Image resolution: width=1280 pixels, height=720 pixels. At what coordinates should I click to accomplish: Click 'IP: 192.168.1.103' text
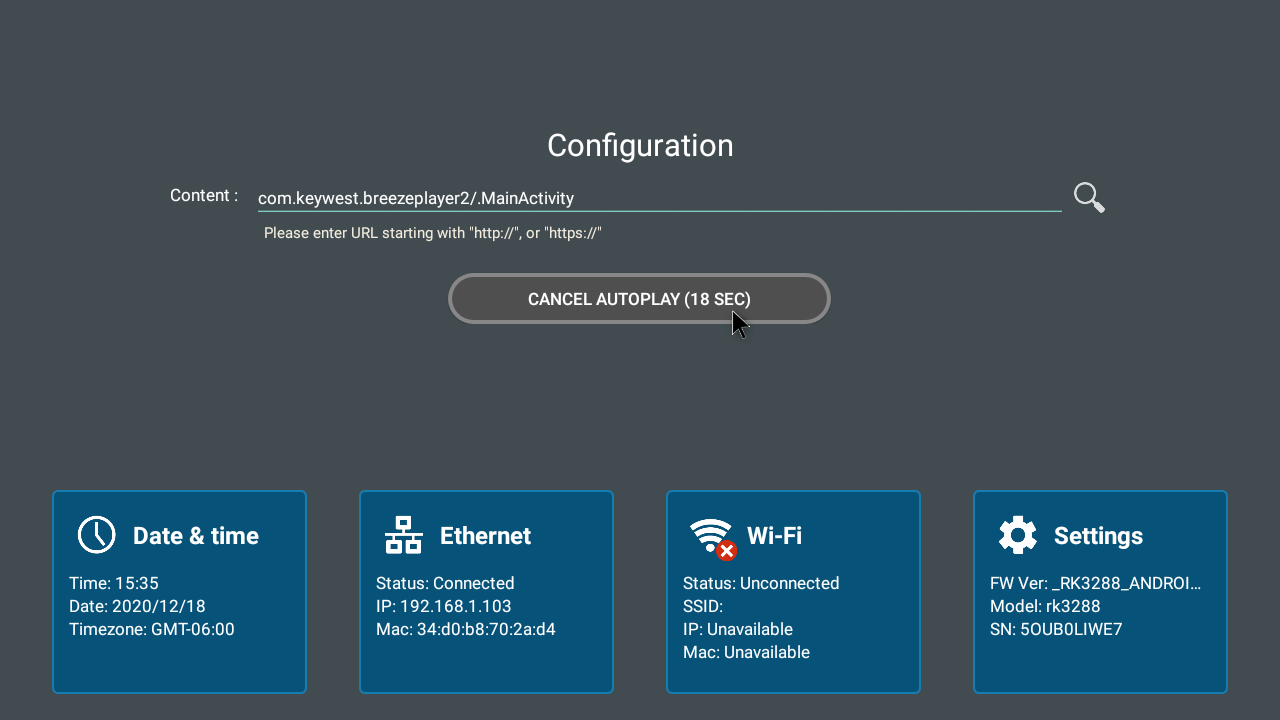click(x=443, y=606)
